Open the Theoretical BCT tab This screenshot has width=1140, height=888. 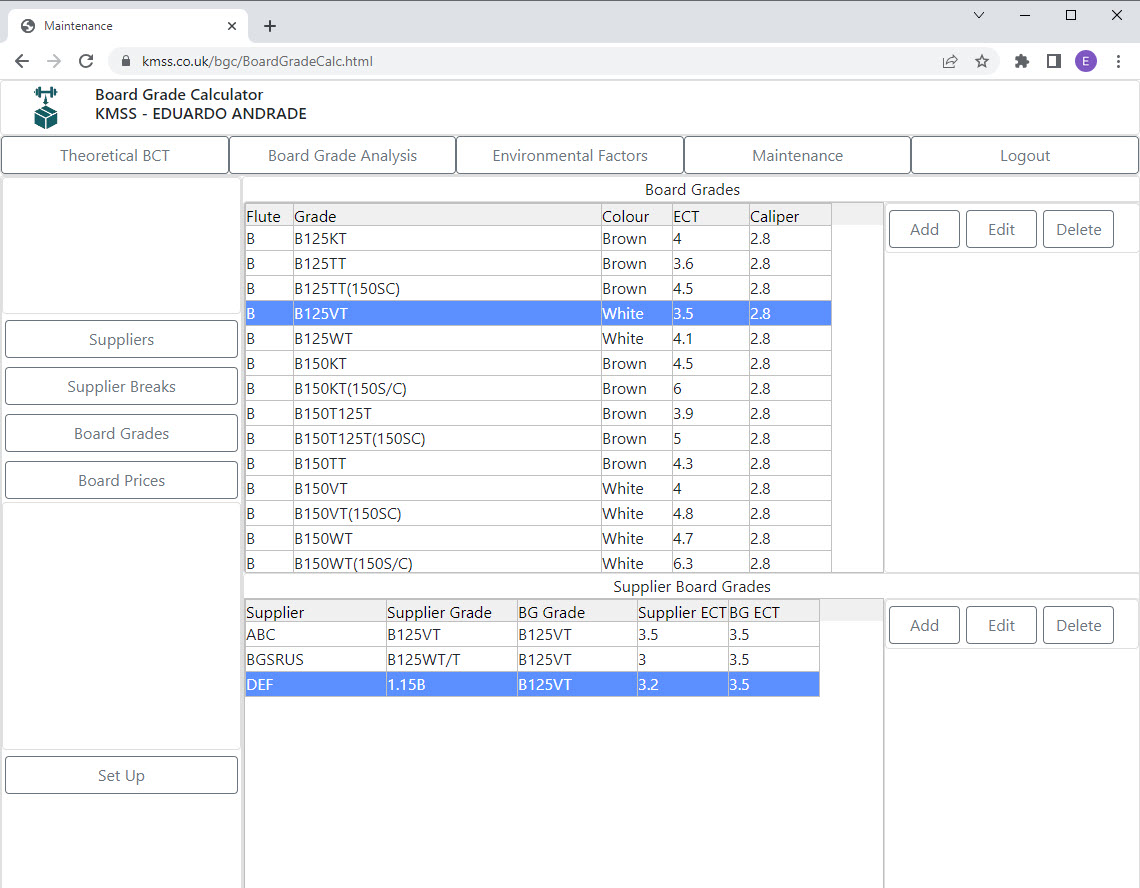pyautogui.click(x=115, y=156)
